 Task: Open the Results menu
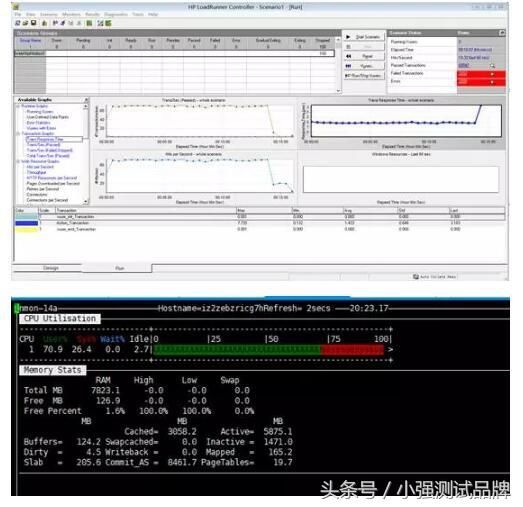coord(92,14)
